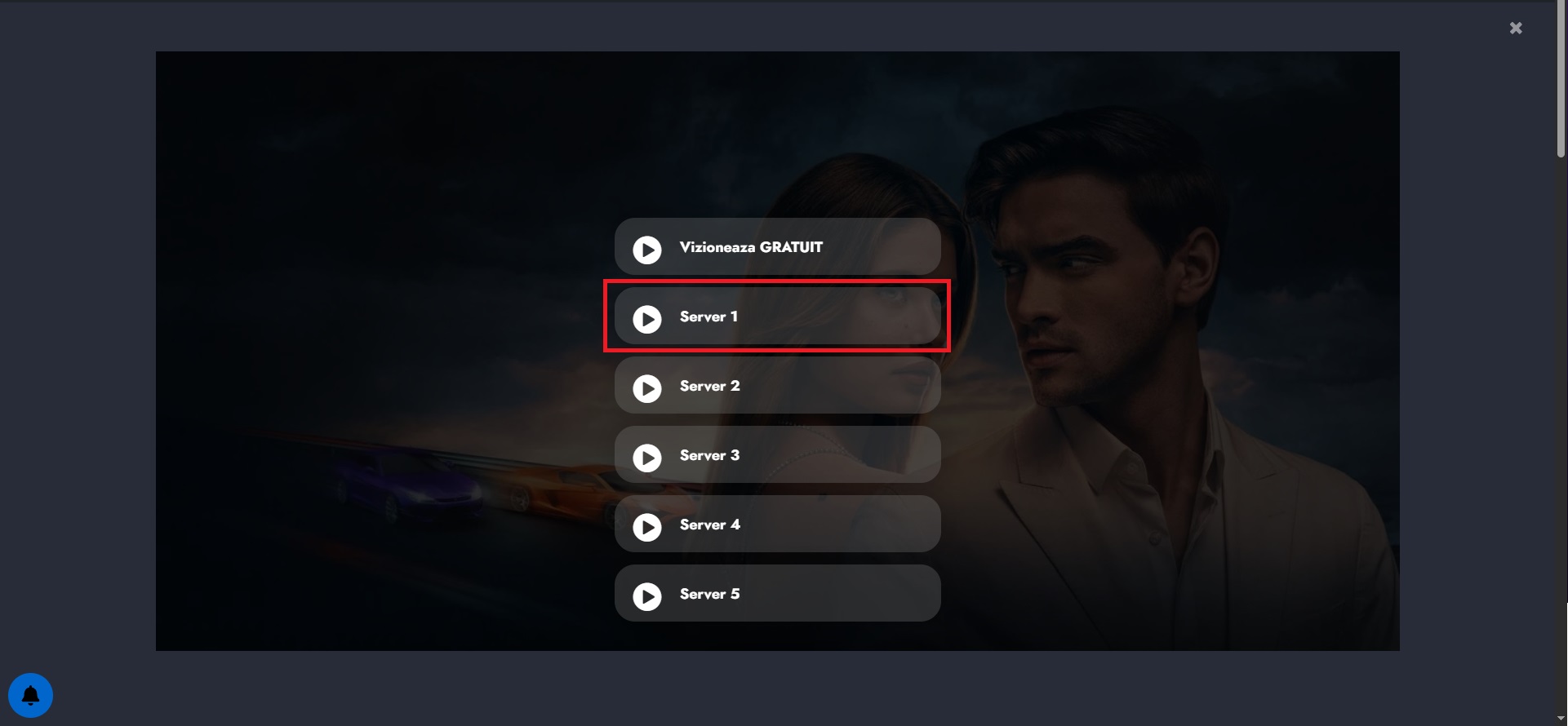The image size is (1568, 726).
Task: Click the scrollbar down arrow
Action: click(x=1561, y=719)
